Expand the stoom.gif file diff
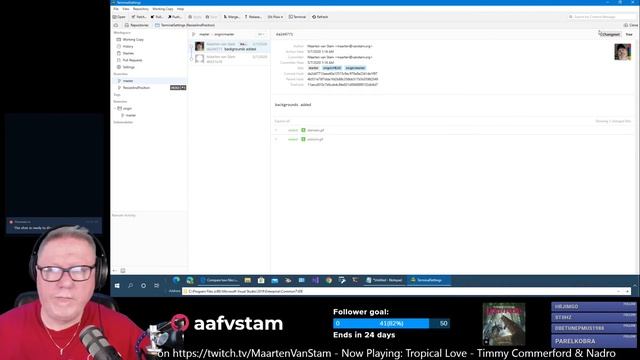Viewport: 640px width, 360px height. click(x=276, y=139)
